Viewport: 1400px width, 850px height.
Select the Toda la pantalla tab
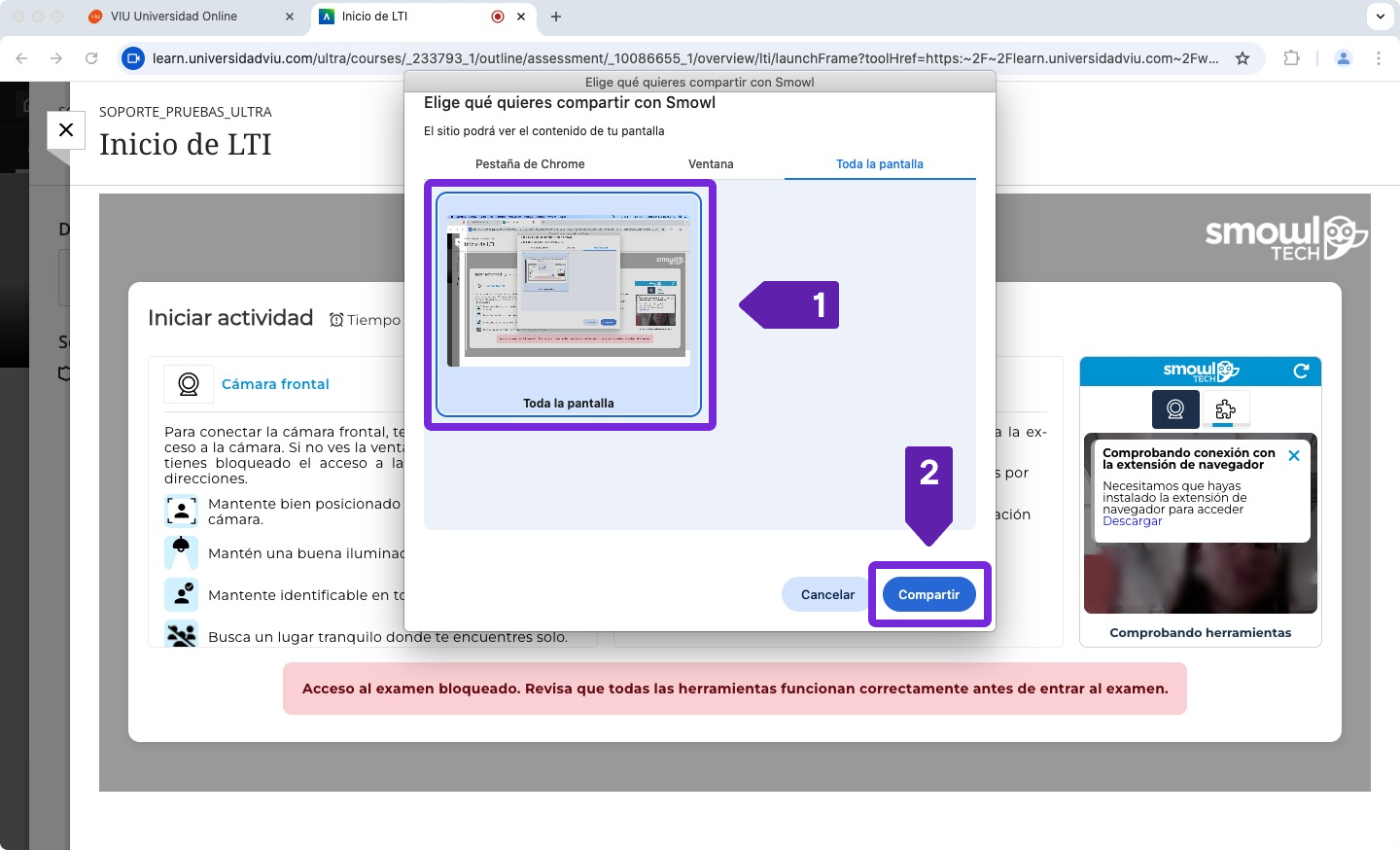pyautogui.click(x=879, y=164)
